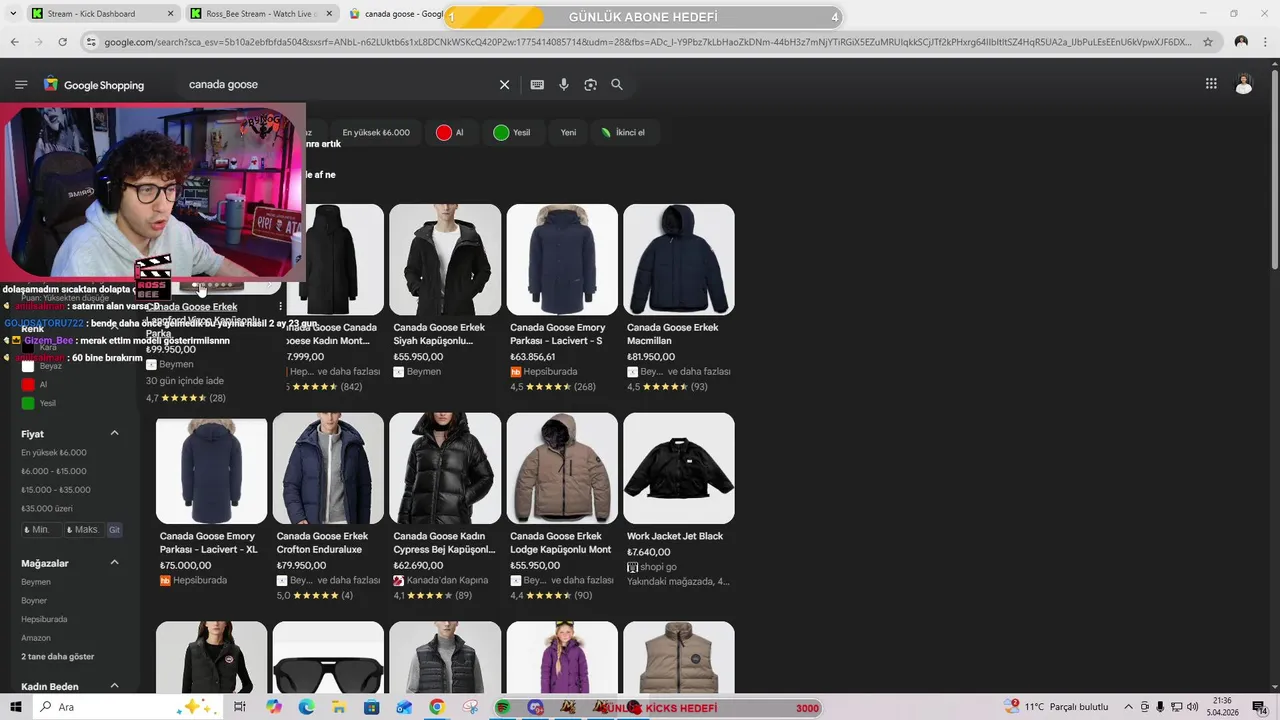Open Google Lens image search
Screen dimensions: 1280x720
(x=590, y=85)
